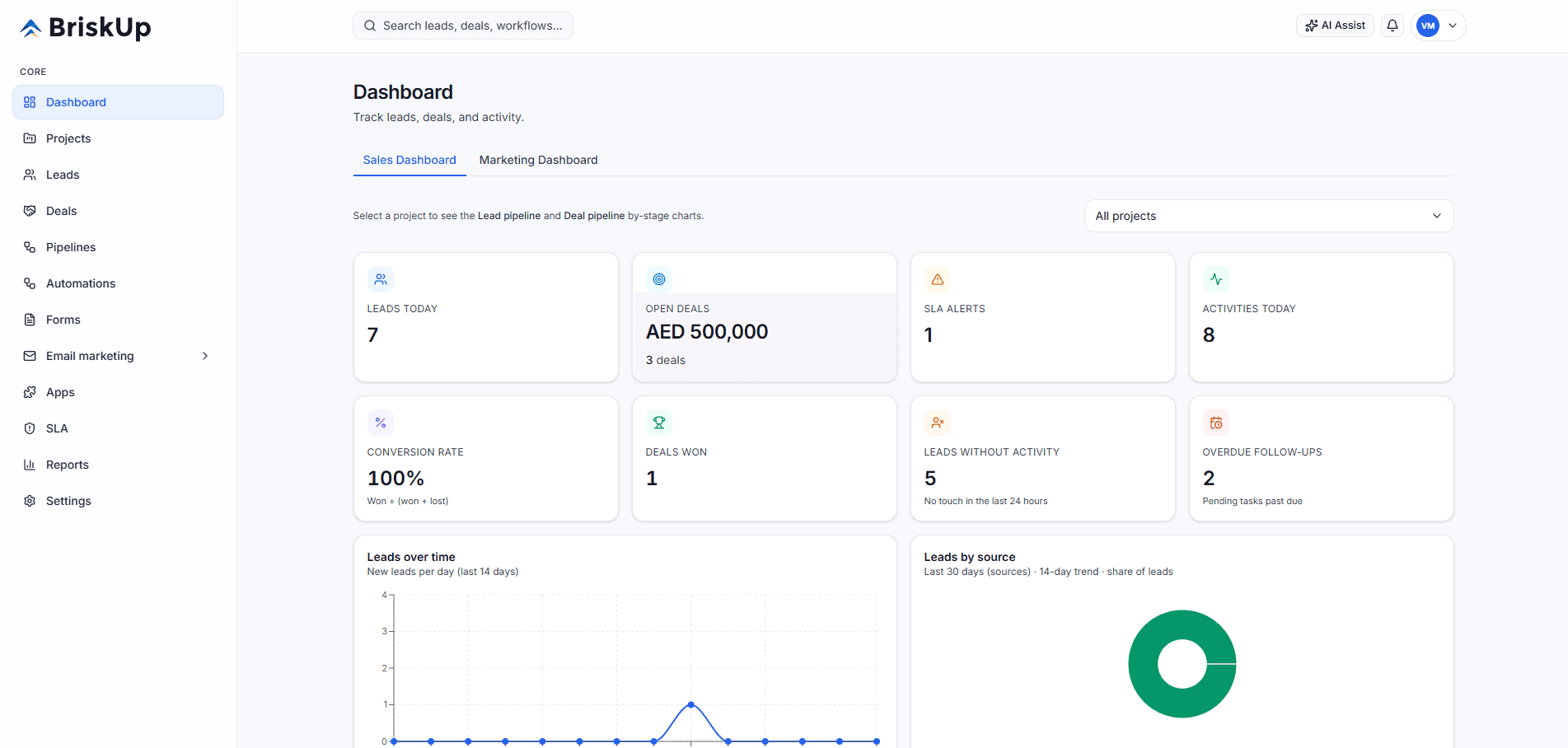Click the BriskUp logo icon
This screenshot has width=1568, height=748.
click(30, 28)
